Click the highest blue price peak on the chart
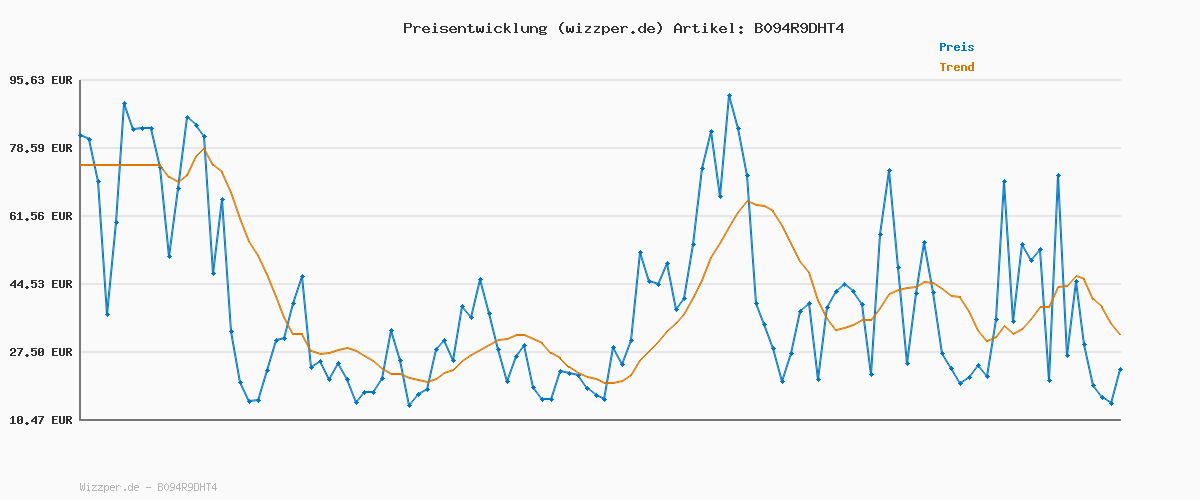Image resolution: width=1200 pixels, height=500 pixels. click(729, 95)
